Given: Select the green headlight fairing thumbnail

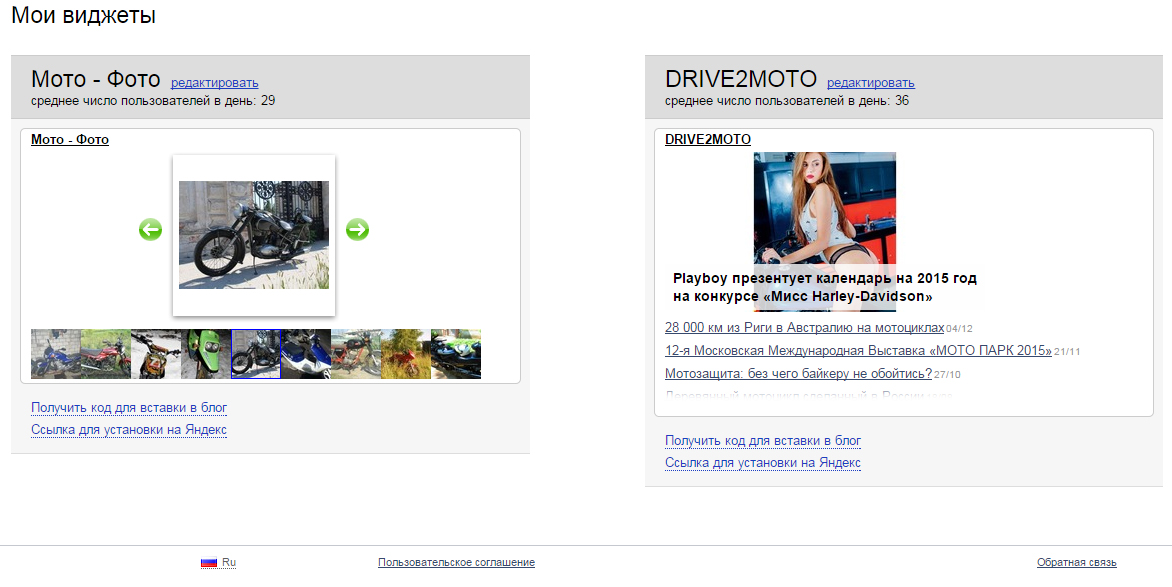Looking at the screenshot, I should [x=206, y=354].
